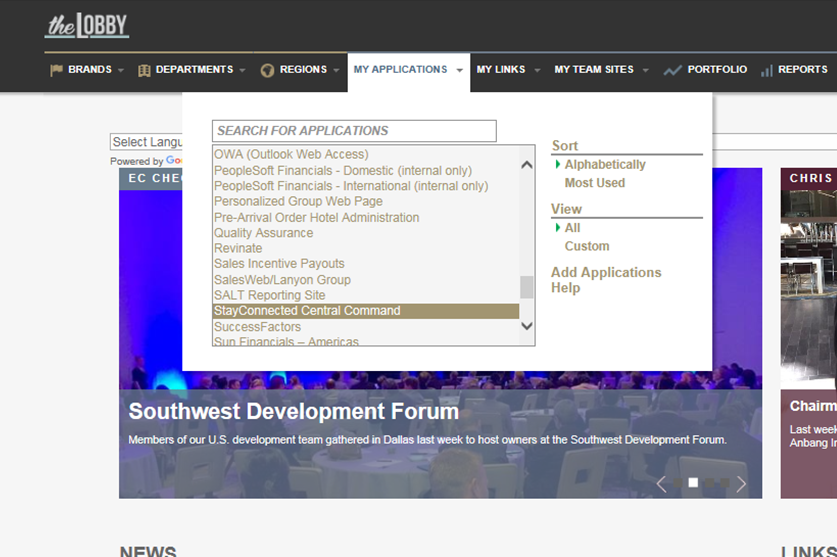Click the Departments building icon
The width and height of the screenshot is (837, 557).
(144, 70)
